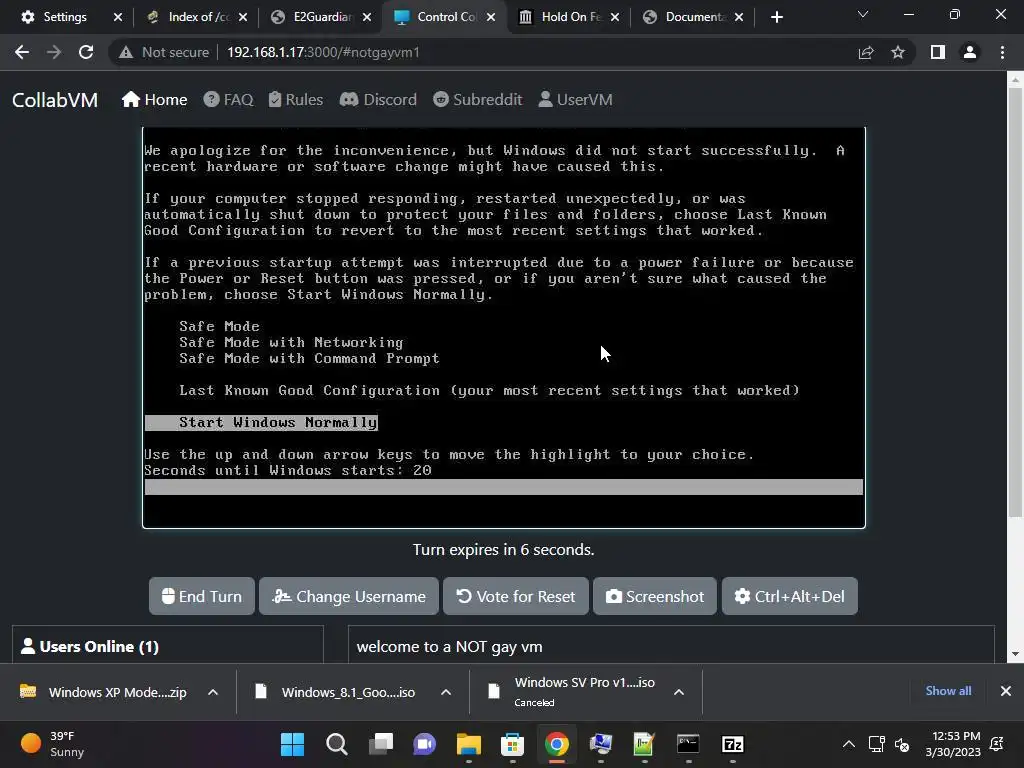Image resolution: width=1024 pixels, height=768 pixels.
Task: Expand Windows_8.1 iso download options
Action: [x=446, y=692]
